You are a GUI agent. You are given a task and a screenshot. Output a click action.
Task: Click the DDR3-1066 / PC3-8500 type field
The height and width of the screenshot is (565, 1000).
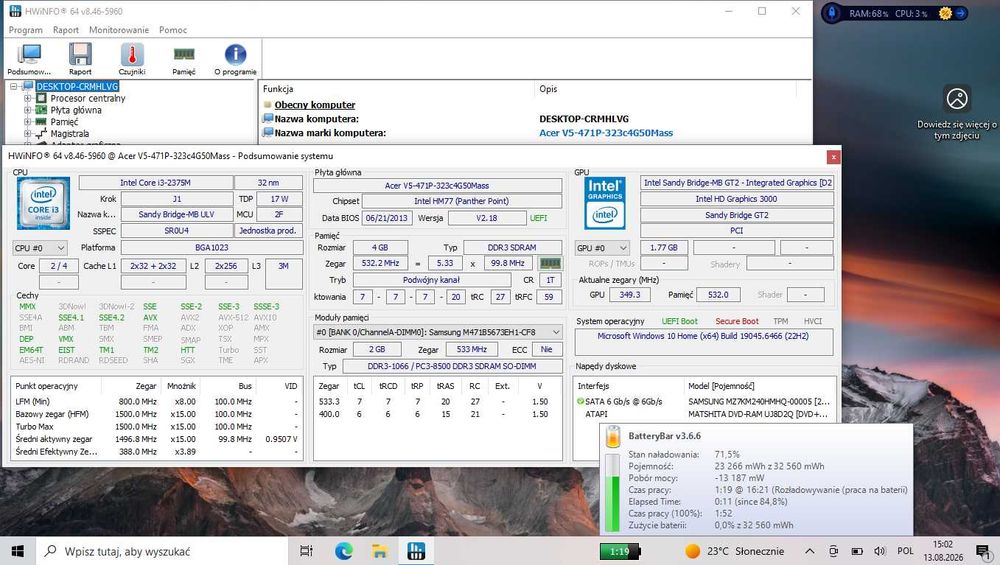(452, 366)
